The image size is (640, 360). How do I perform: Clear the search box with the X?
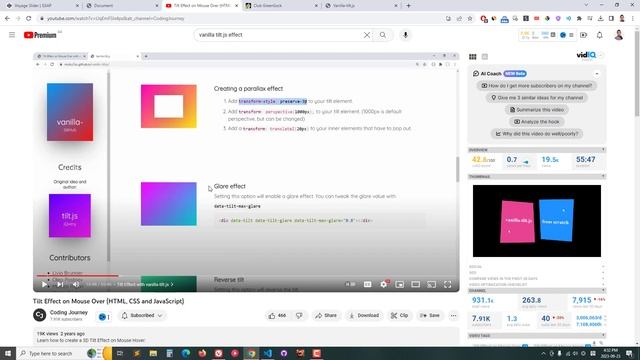(x=367, y=35)
